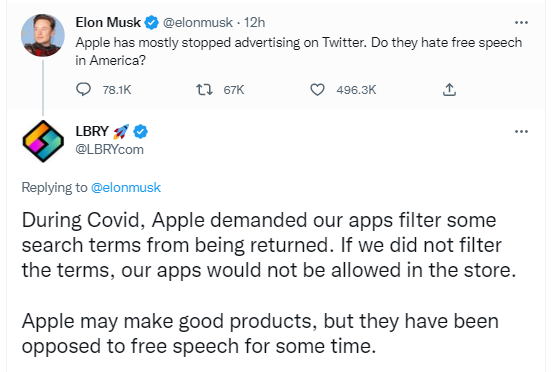Click the rocket emoji next to LBRY
The width and height of the screenshot is (554, 372).
[121, 132]
